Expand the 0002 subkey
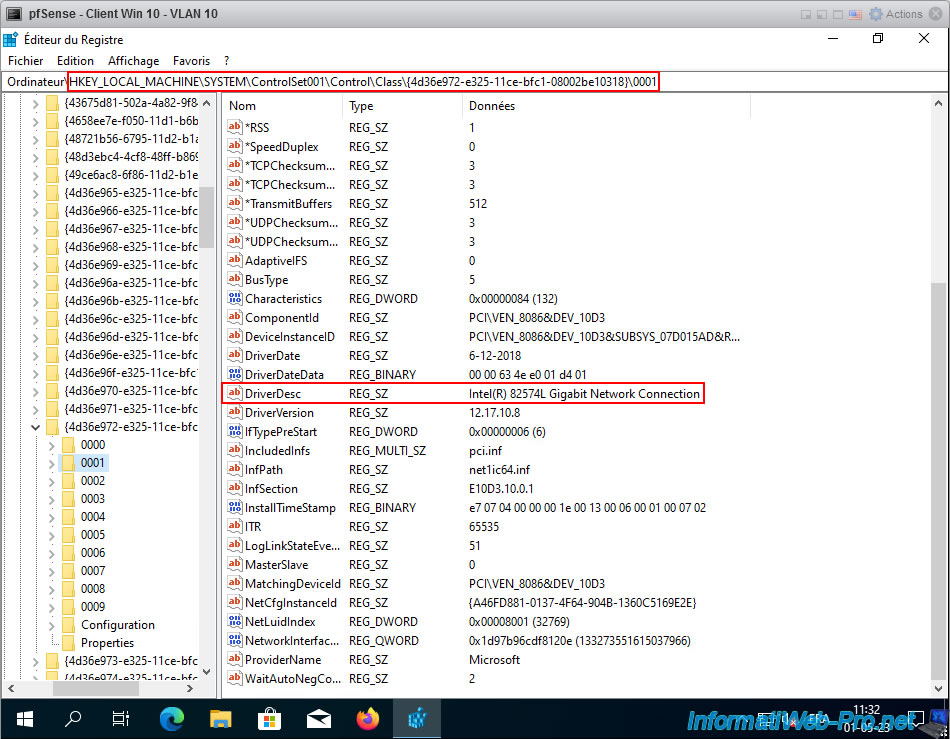Image resolution: width=950 pixels, height=739 pixels. tap(51, 482)
